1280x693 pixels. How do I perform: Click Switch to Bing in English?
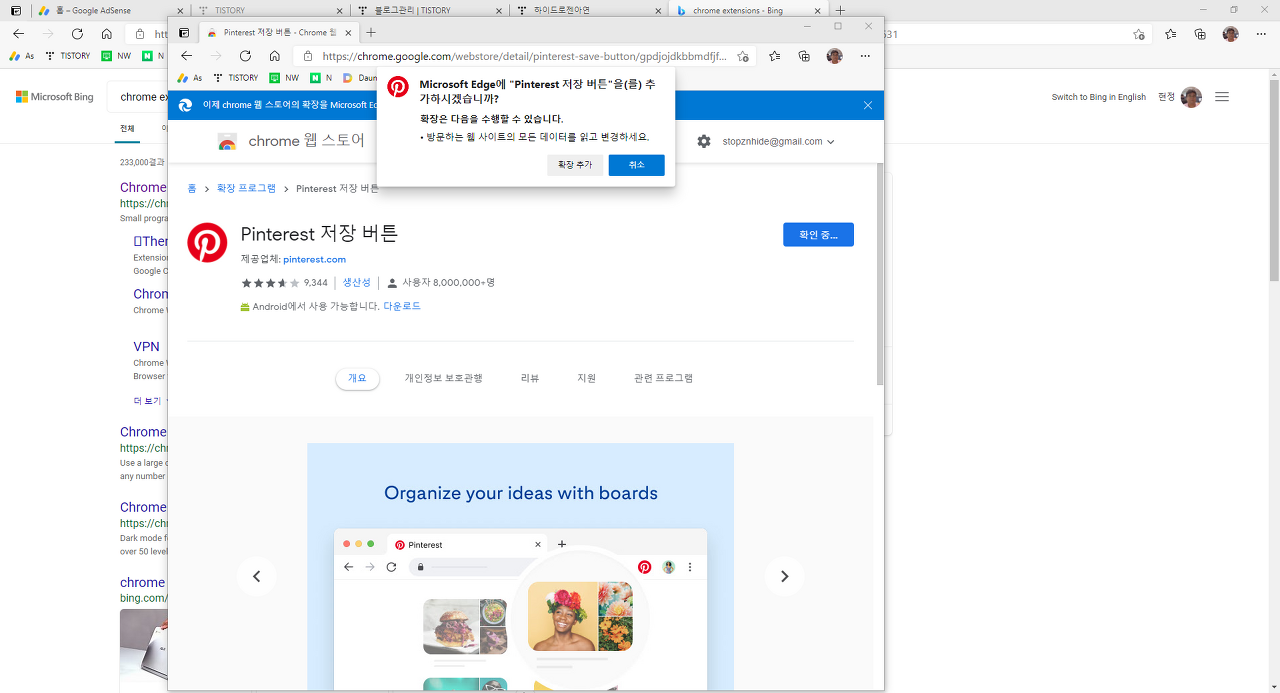click(1098, 97)
